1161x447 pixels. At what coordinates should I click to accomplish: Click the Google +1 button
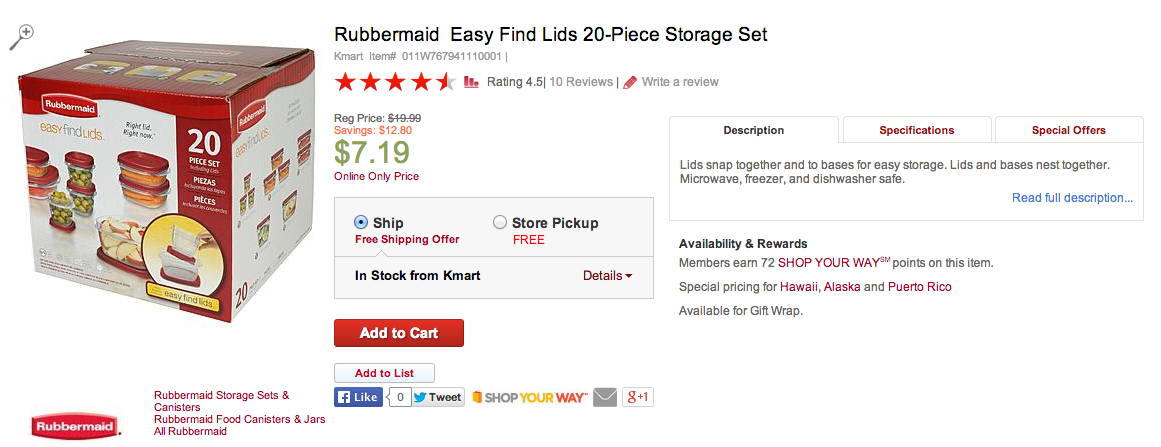click(638, 397)
